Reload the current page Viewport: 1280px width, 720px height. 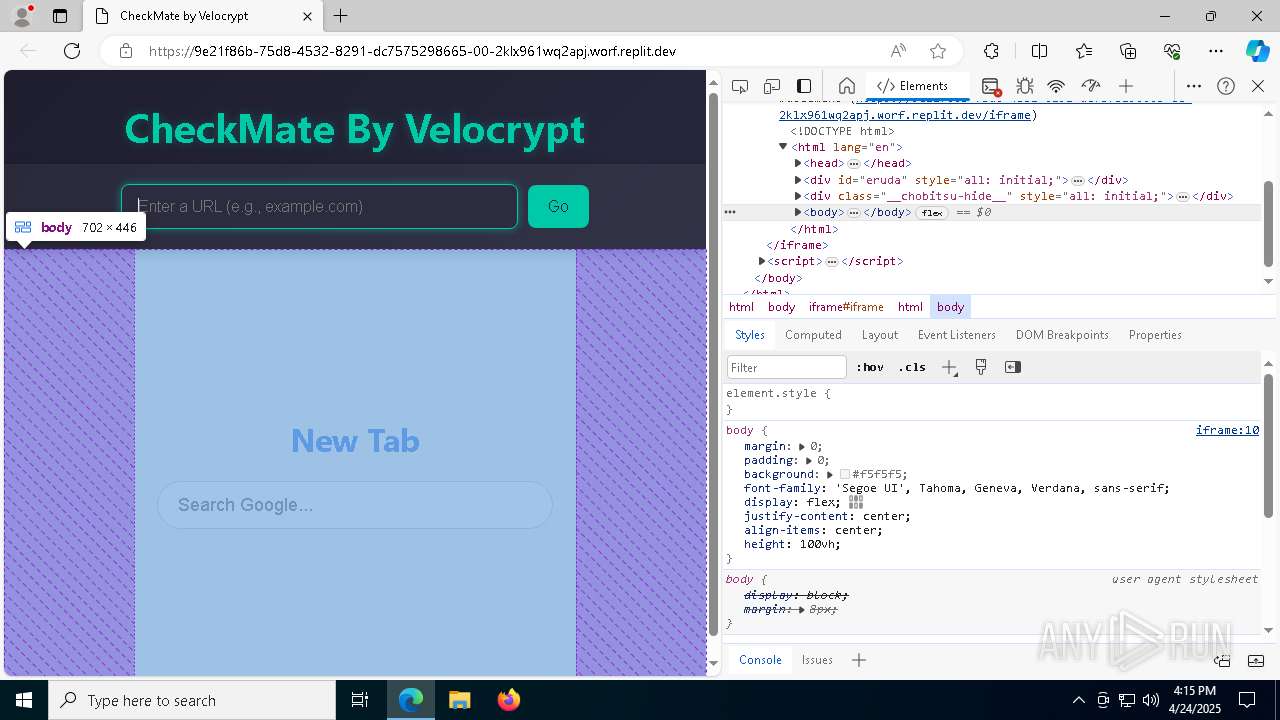[x=72, y=51]
